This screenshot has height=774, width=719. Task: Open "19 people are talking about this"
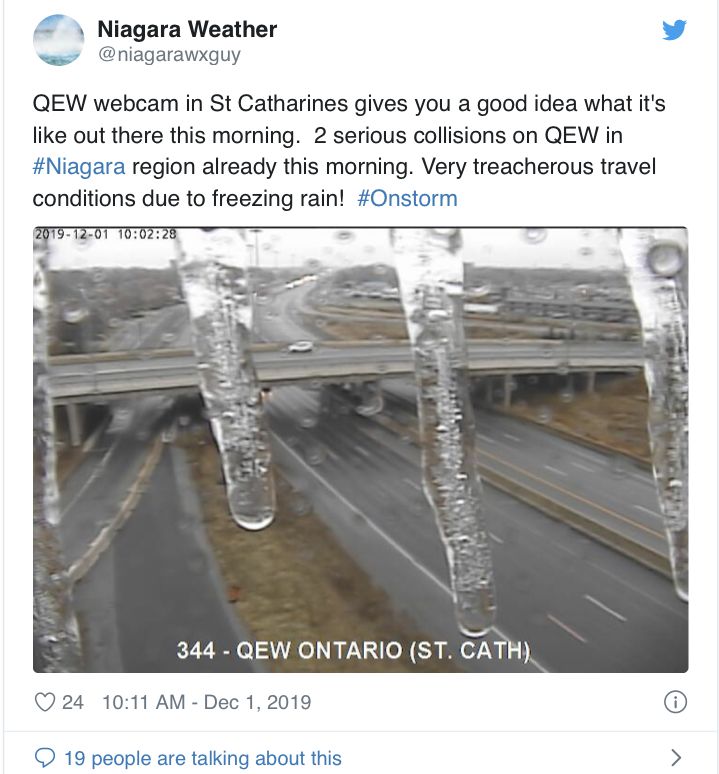tap(202, 758)
